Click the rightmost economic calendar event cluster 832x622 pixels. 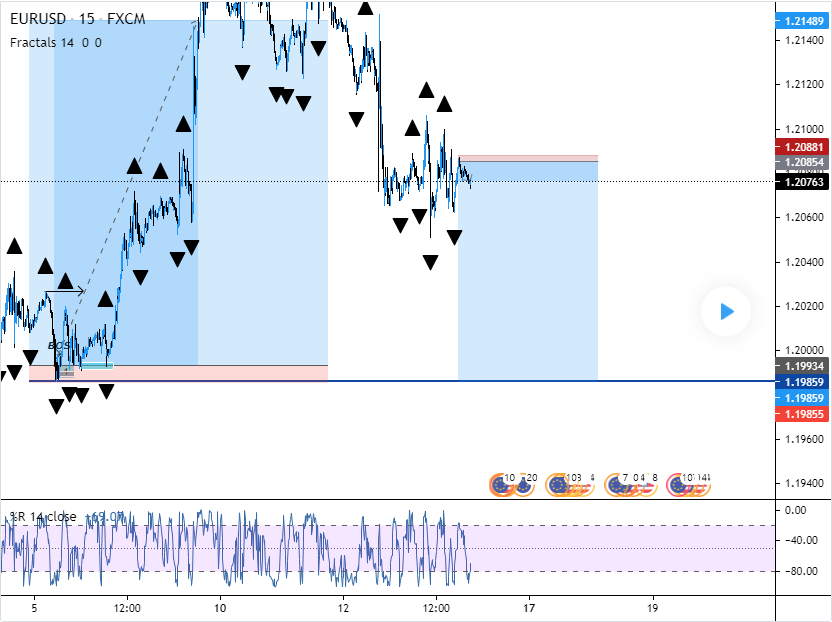(689, 485)
